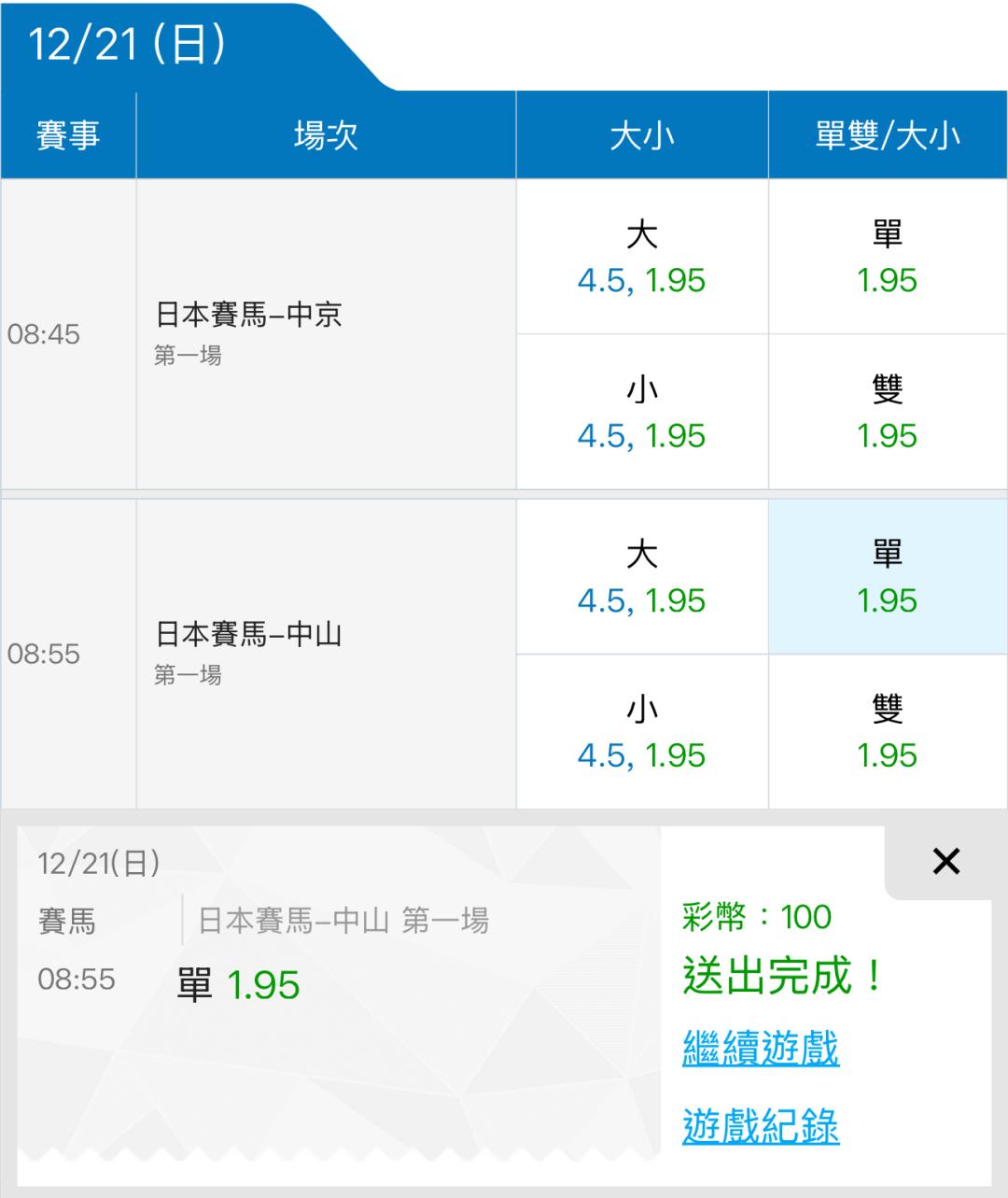This screenshot has height=1198, width=1008.
Task: Pick 單 1.95 for 中京 race
Action: pyautogui.click(x=887, y=257)
